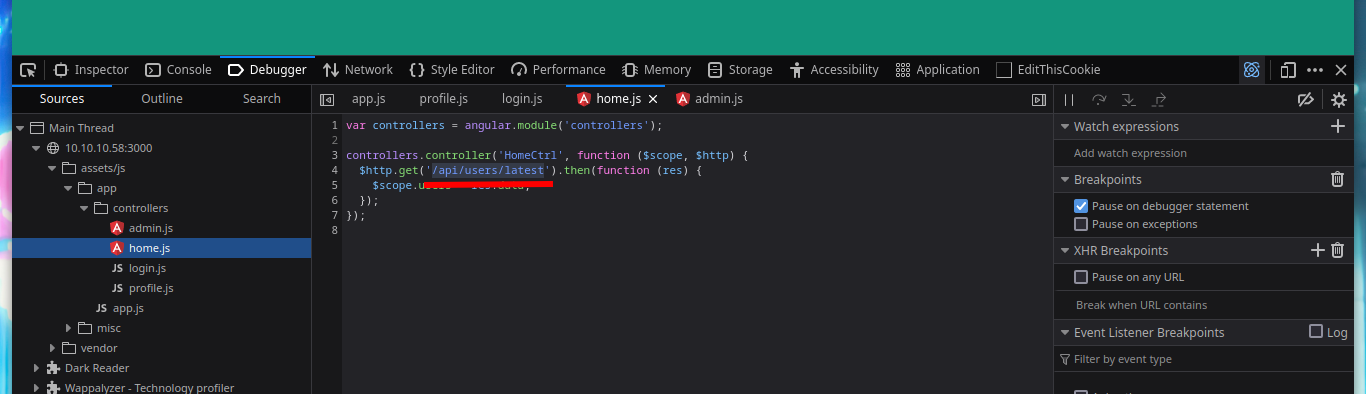
Task: Click the Step Over icon
Action: [x=1099, y=99]
